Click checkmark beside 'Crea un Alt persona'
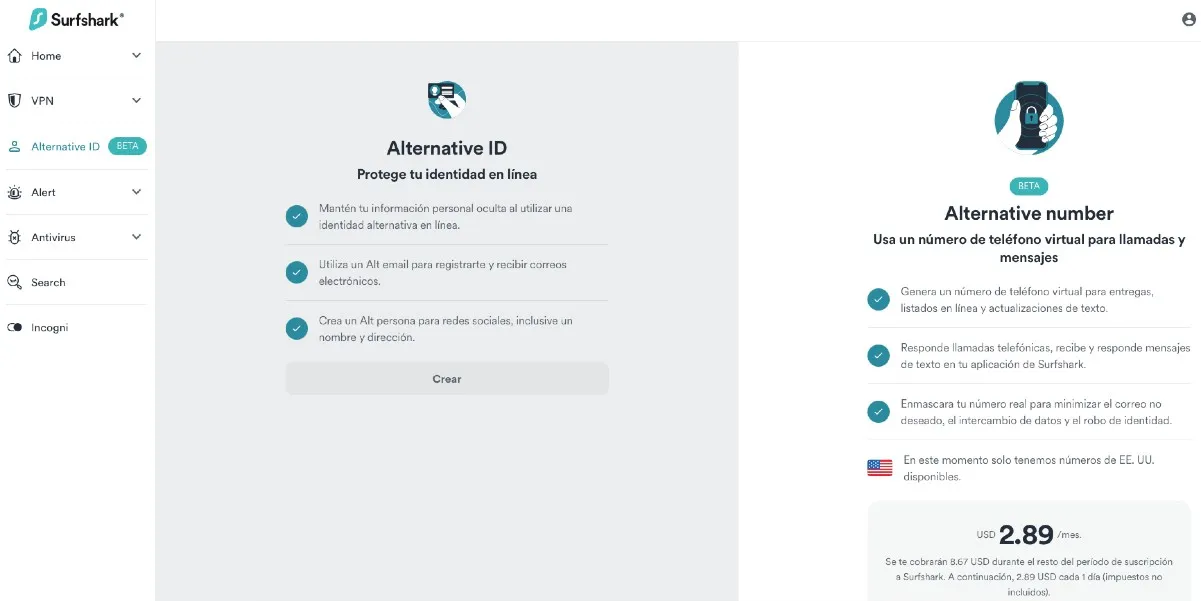1201x601 pixels. click(x=296, y=328)
